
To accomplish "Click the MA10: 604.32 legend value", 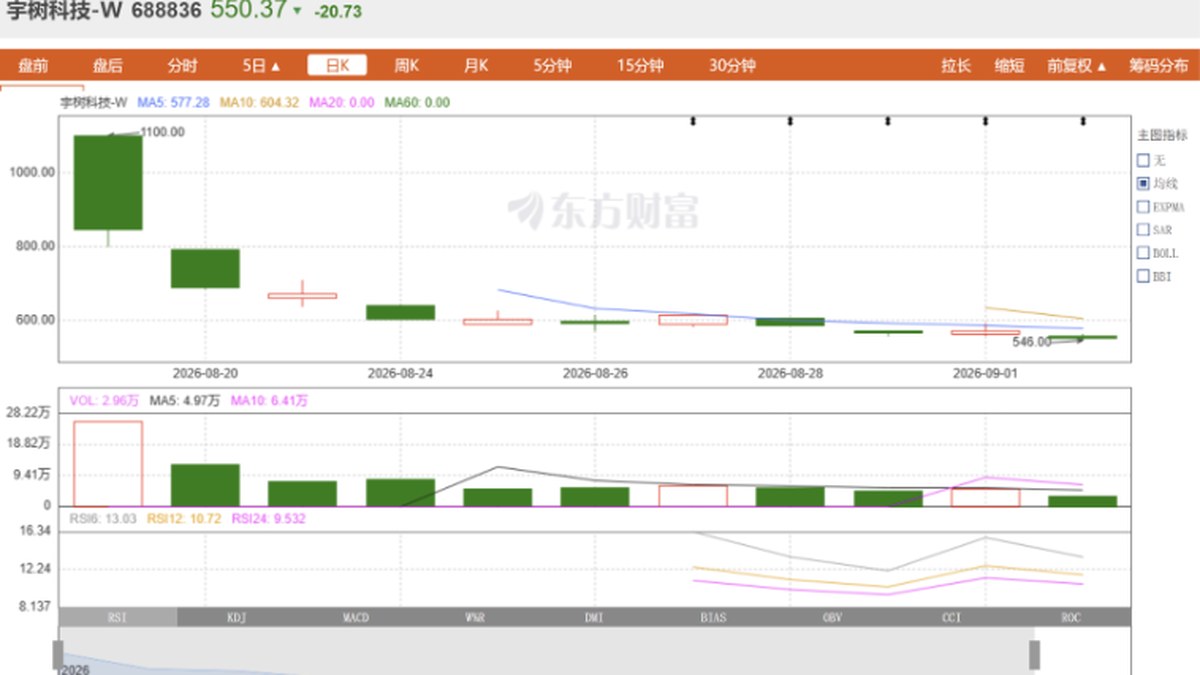I will (x=260, y=102).
